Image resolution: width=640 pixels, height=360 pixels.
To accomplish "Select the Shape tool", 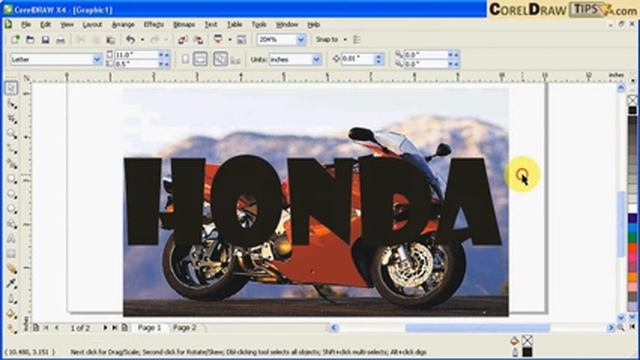I will point(11,104).
